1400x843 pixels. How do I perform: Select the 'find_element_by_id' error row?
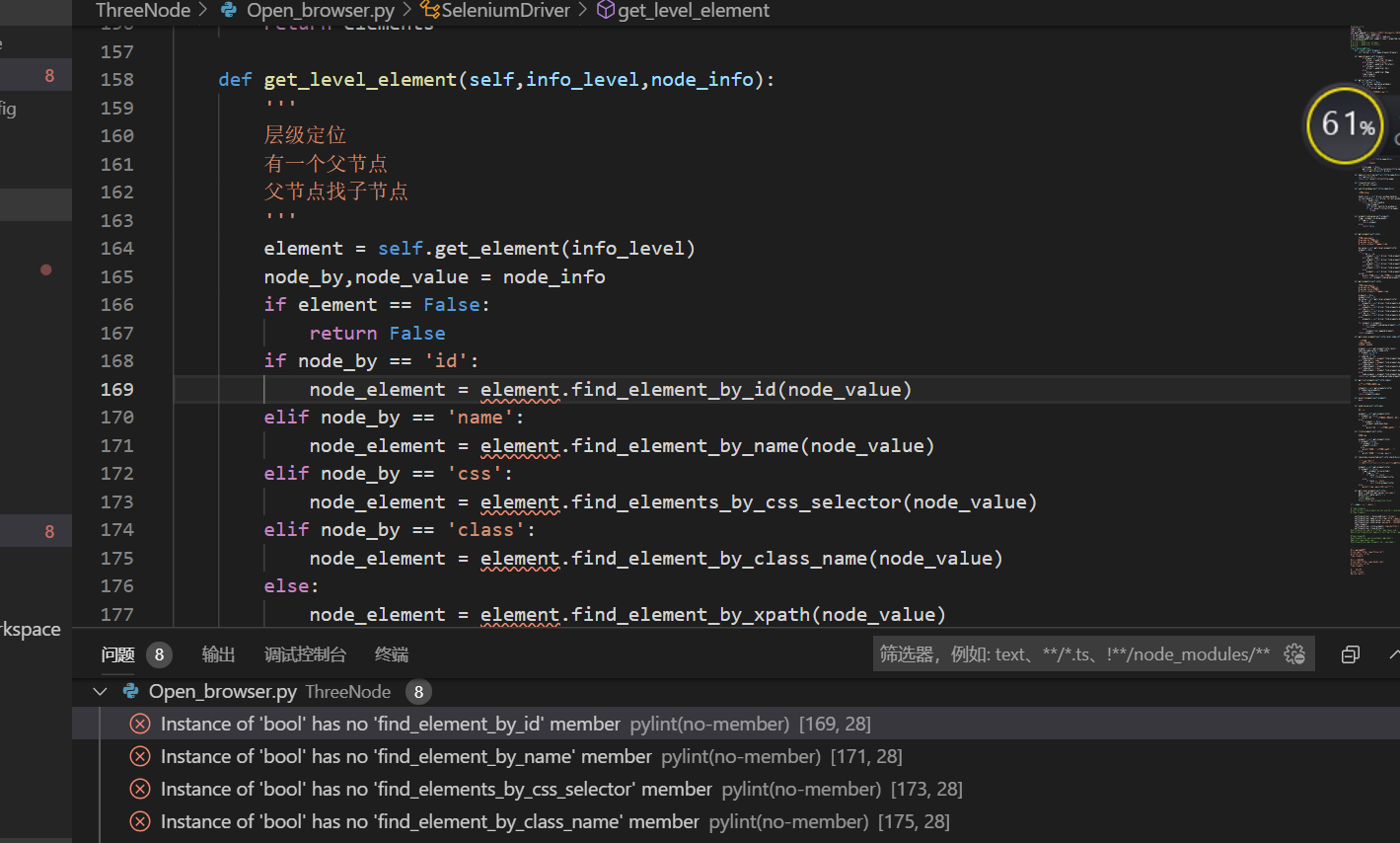pyautogui.click(x=736, y=724)
